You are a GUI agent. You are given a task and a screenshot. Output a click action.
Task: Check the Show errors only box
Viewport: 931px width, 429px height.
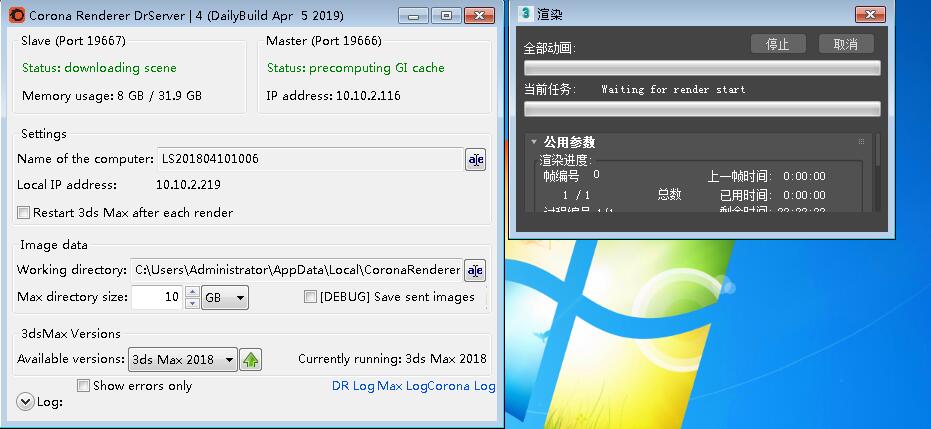click(x=83, y=386)
